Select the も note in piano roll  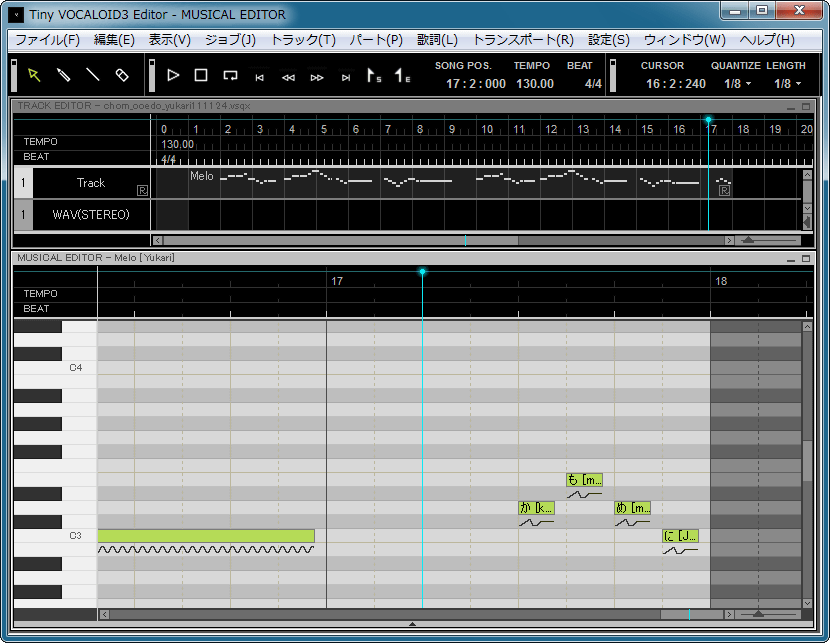click(x=584, y=480)
